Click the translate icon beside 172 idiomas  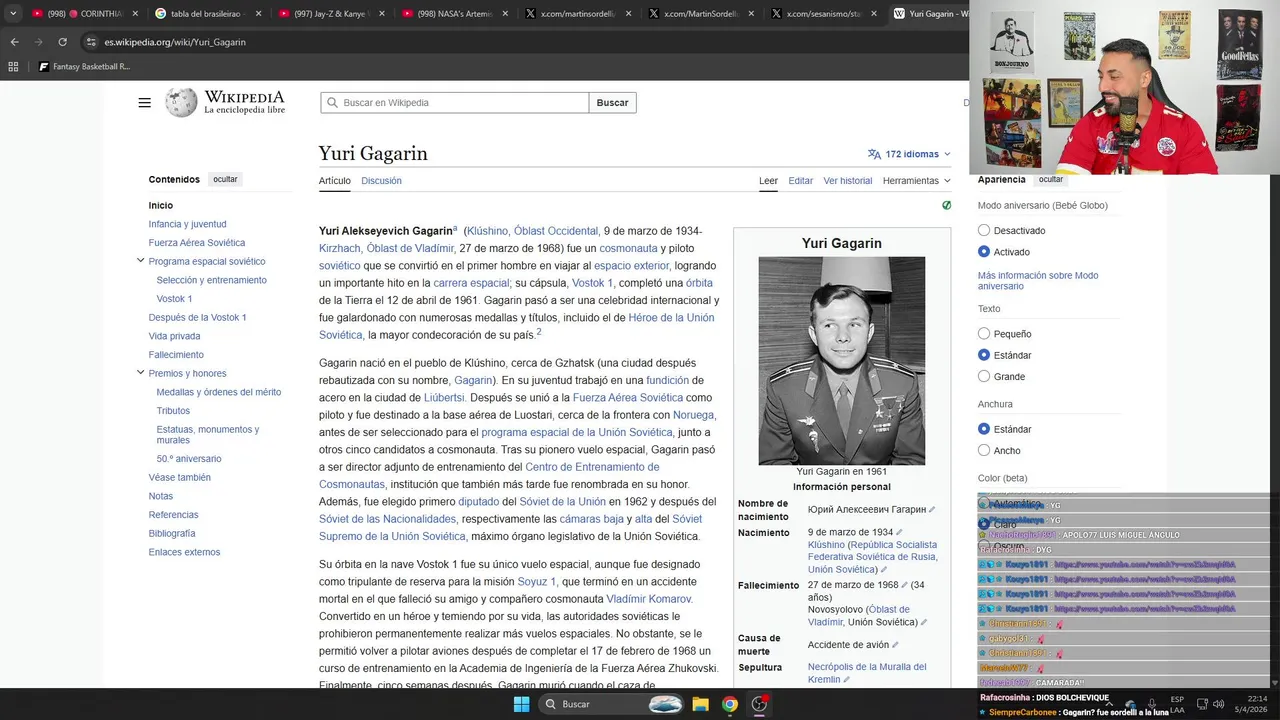(x=874, y=154)
